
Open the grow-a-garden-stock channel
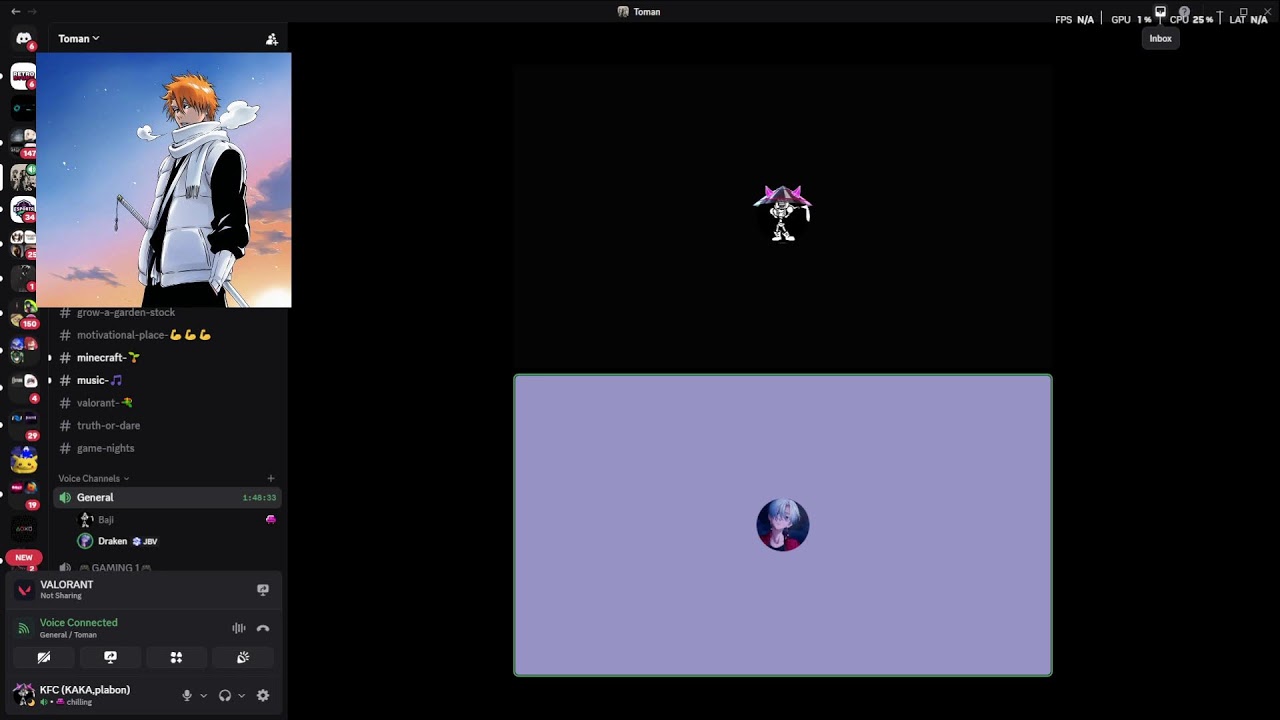click(x=126, y=312)
